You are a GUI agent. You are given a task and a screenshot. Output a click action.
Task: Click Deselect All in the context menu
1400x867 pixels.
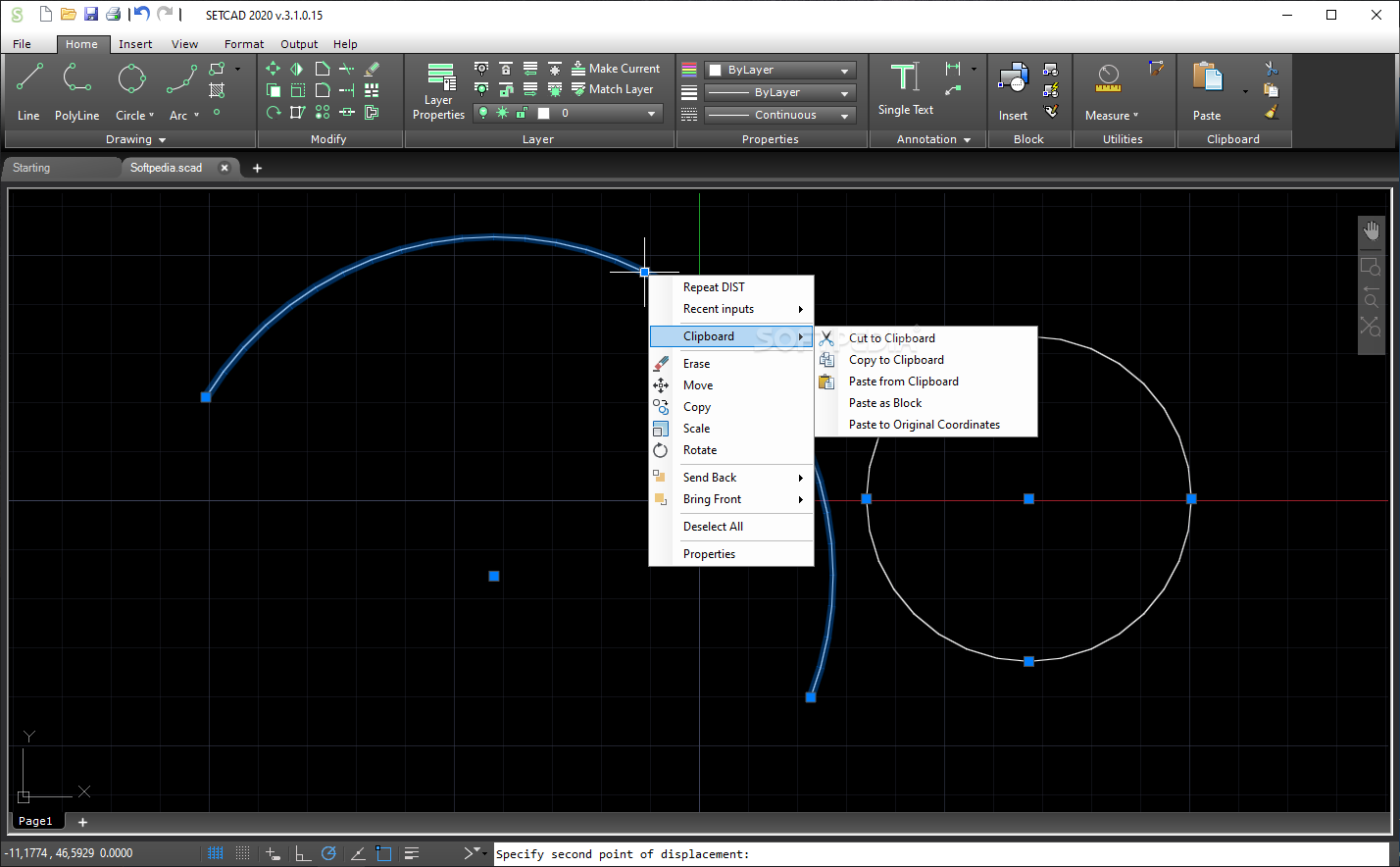pyautogui.click(x=732, y=527)
